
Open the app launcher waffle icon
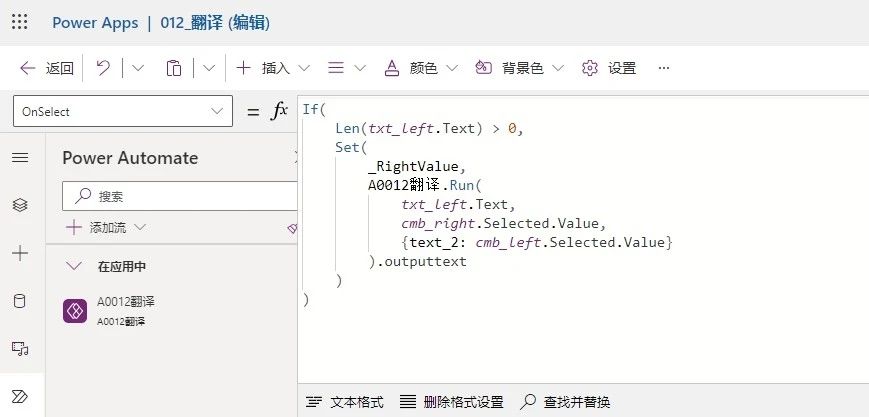[19, 22]
